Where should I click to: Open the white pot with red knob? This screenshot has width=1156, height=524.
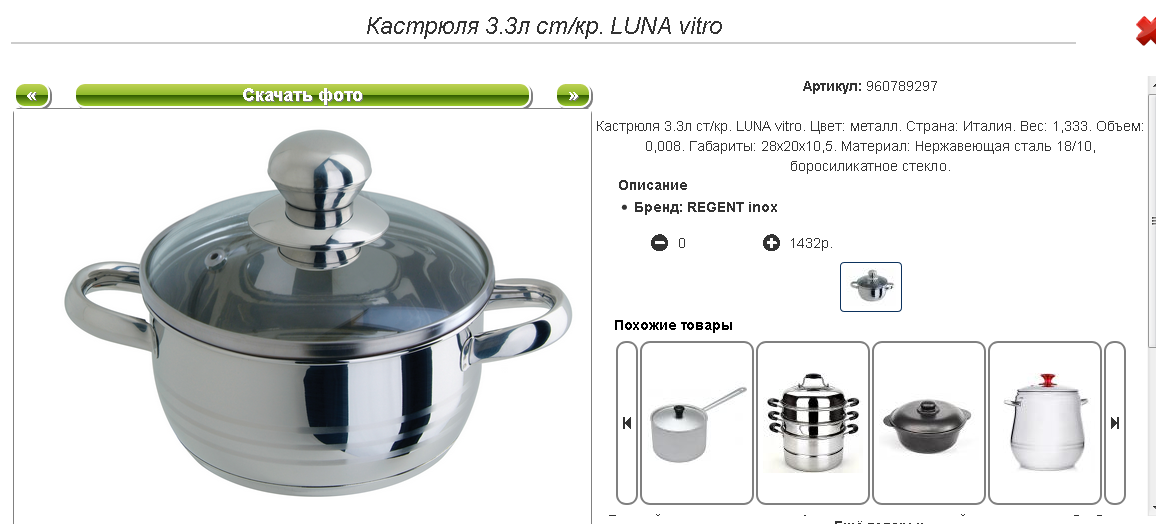click(1045, 423)
